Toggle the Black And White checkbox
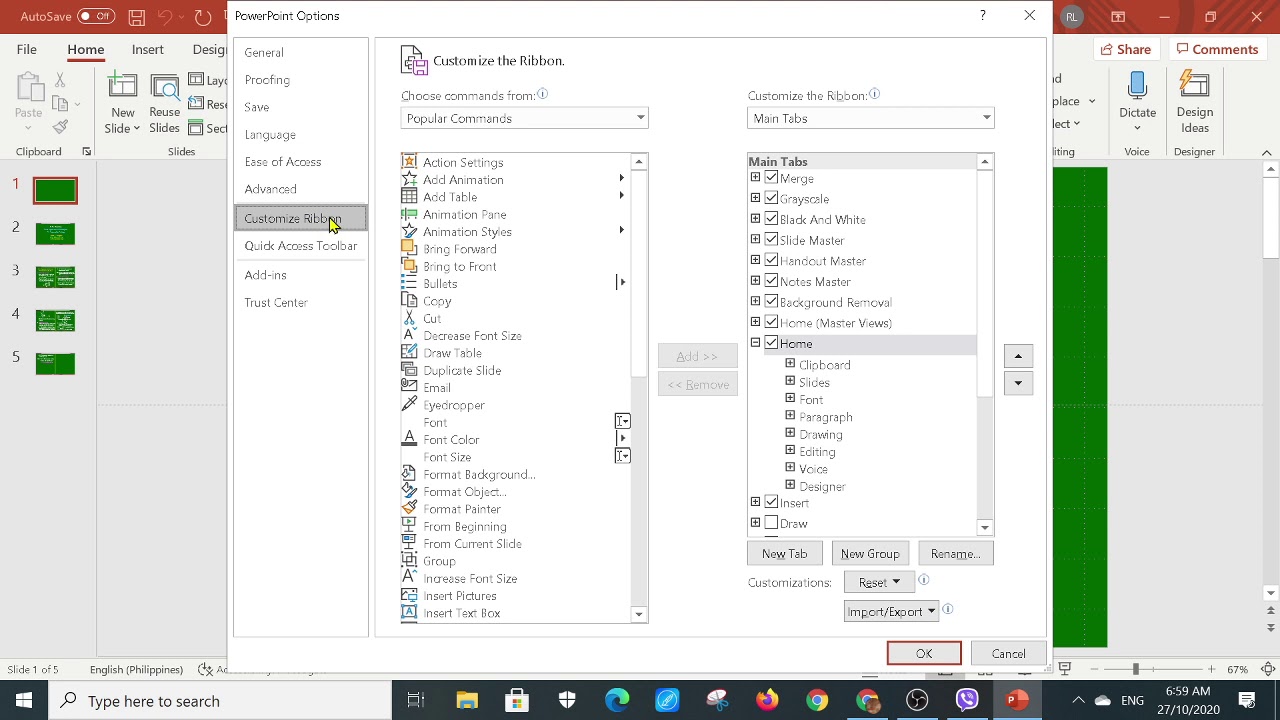1280x720 pixels. click(771, 219)
